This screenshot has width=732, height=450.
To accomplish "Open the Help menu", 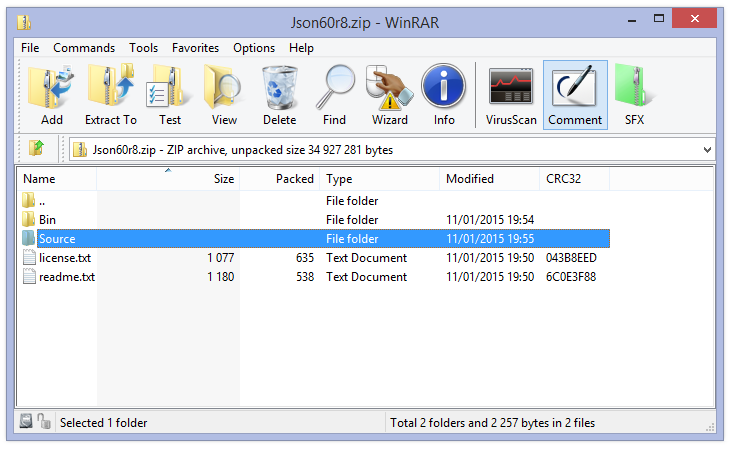I will [301, 48].
